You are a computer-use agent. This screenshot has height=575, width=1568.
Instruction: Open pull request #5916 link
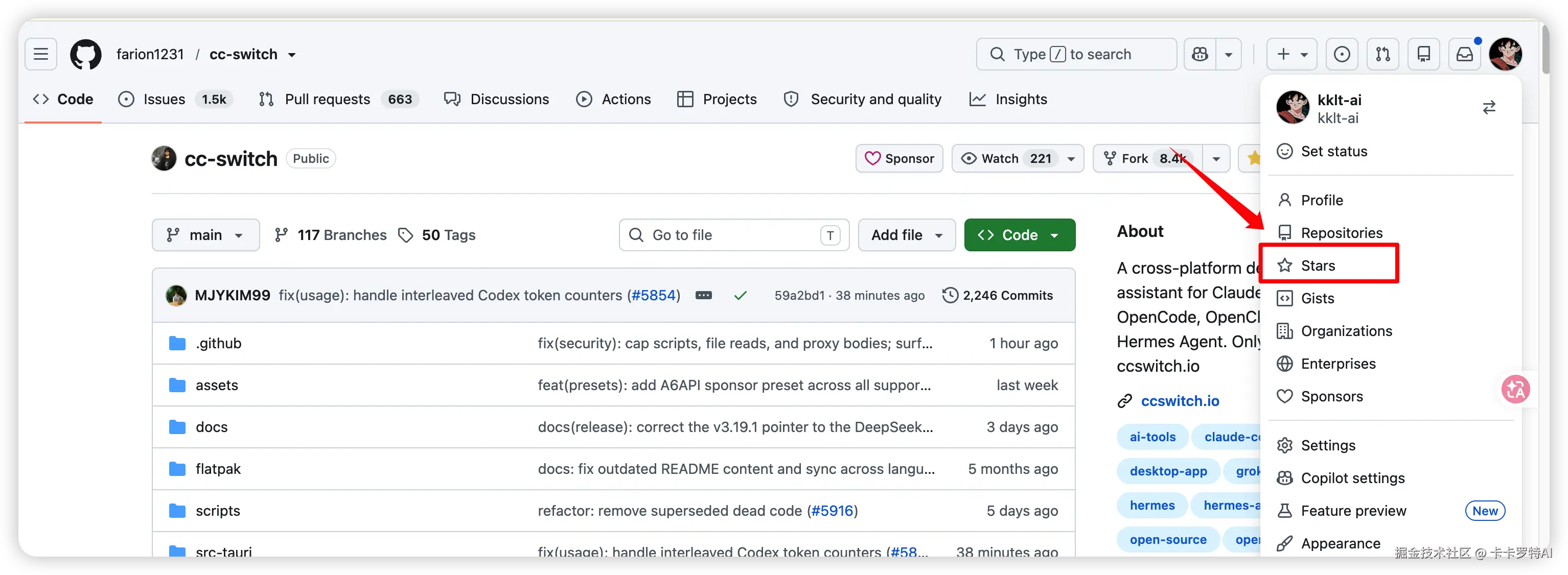832,511
